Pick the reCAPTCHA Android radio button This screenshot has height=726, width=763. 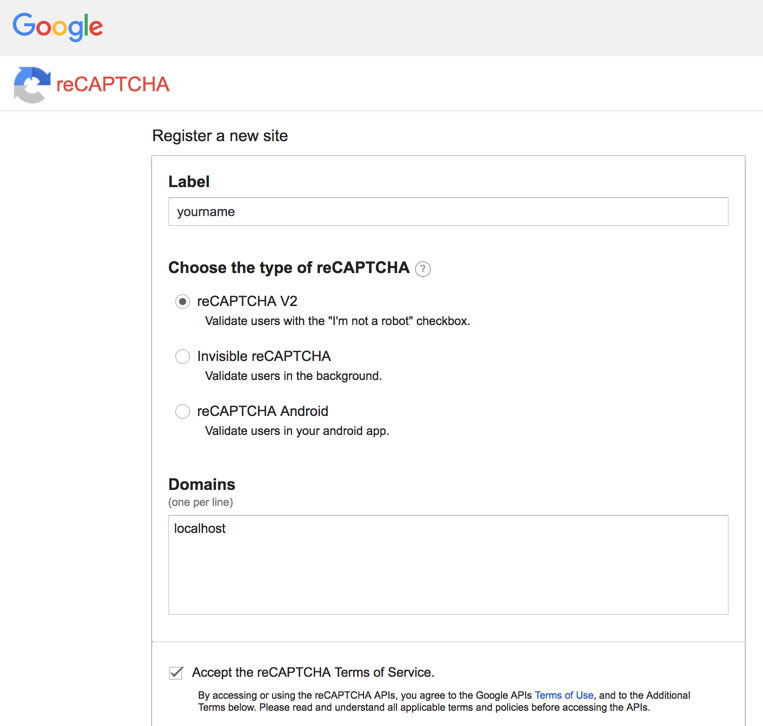[x=182, y=411]
